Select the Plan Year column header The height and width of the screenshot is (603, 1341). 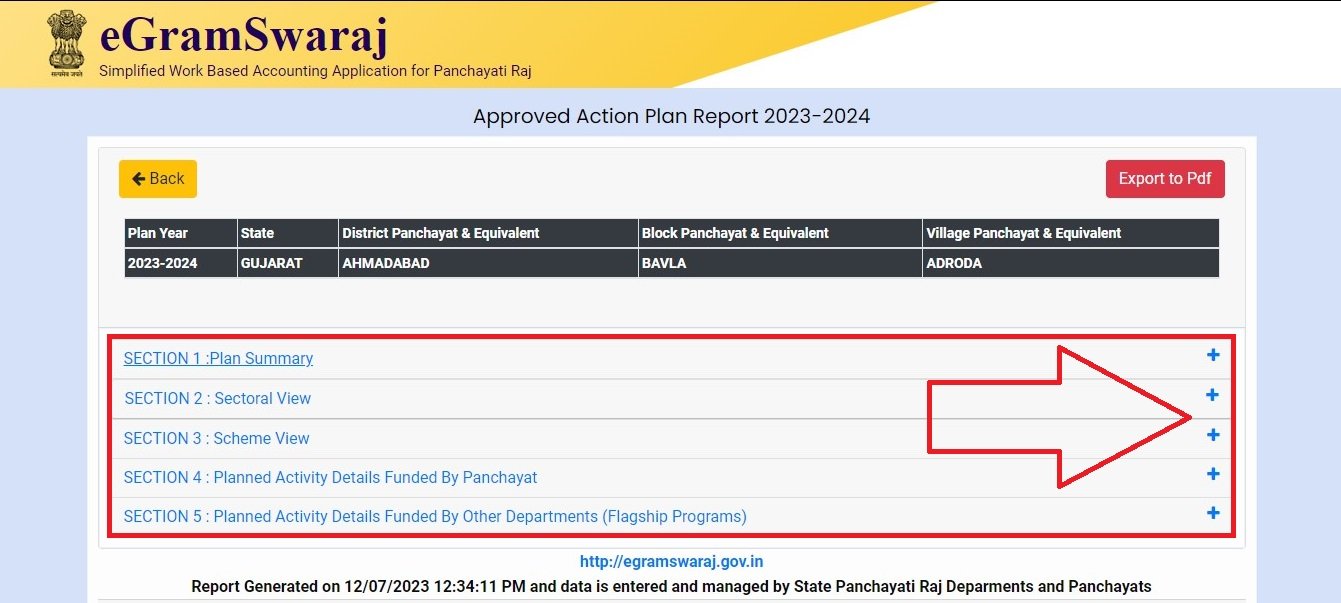181,233
